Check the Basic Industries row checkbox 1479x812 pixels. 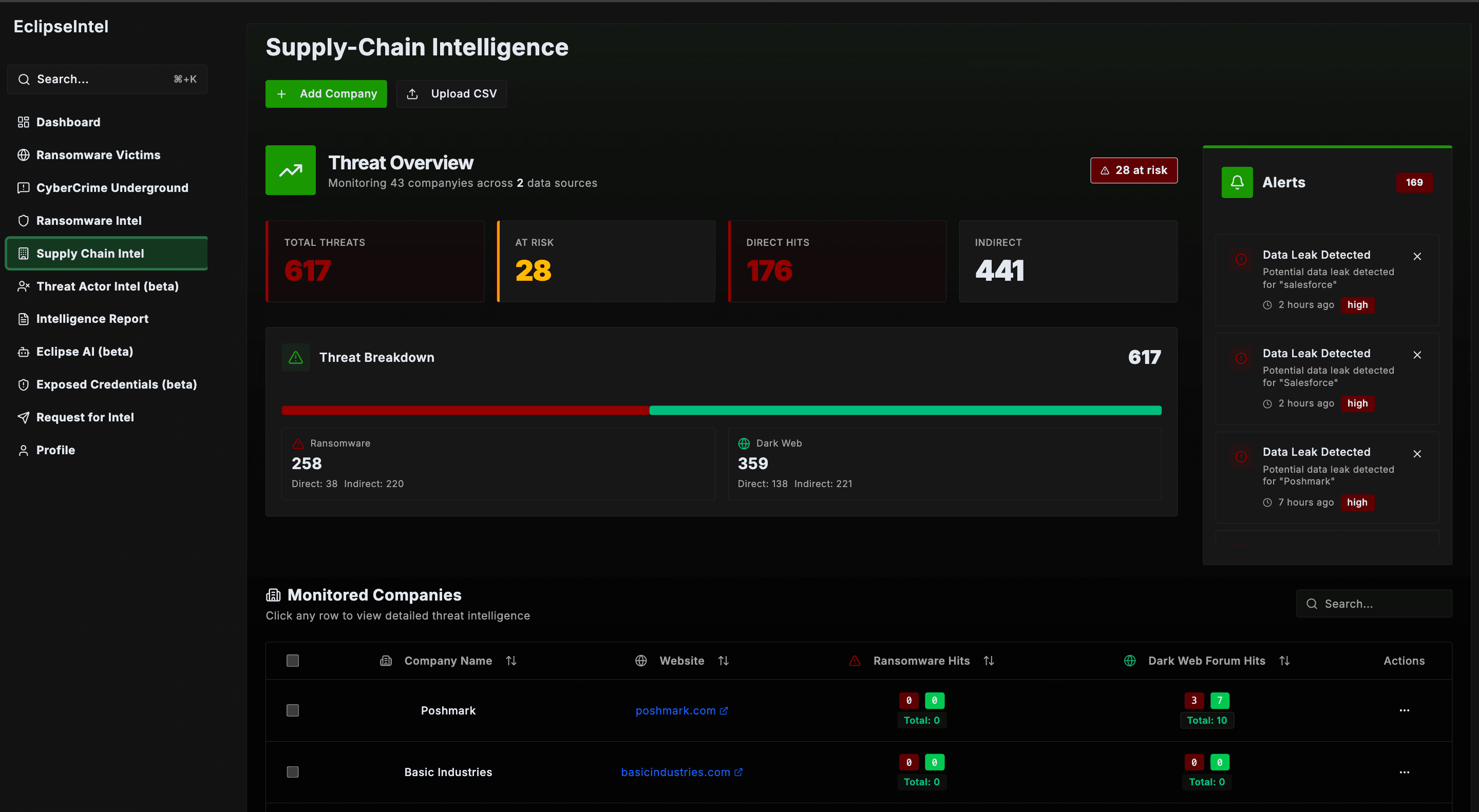click(292, 772)
